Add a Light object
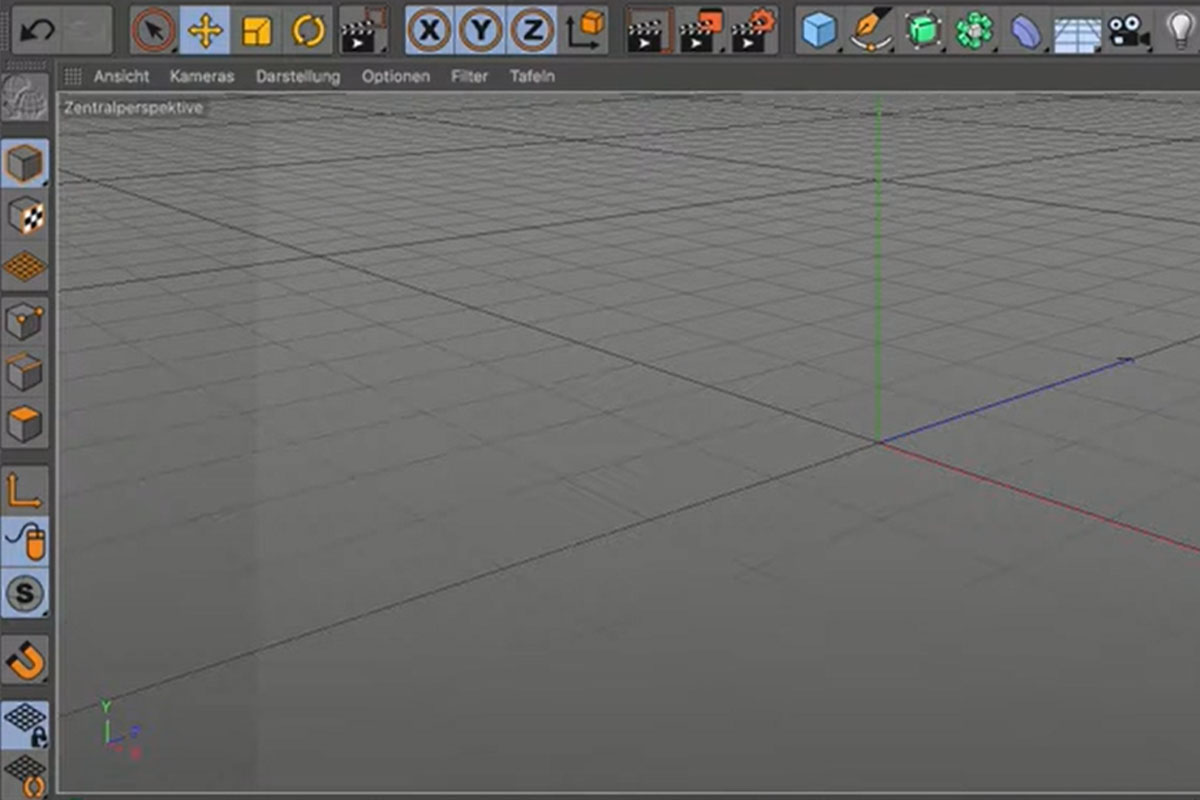Screen dimensions: 1200x800 1180,31
